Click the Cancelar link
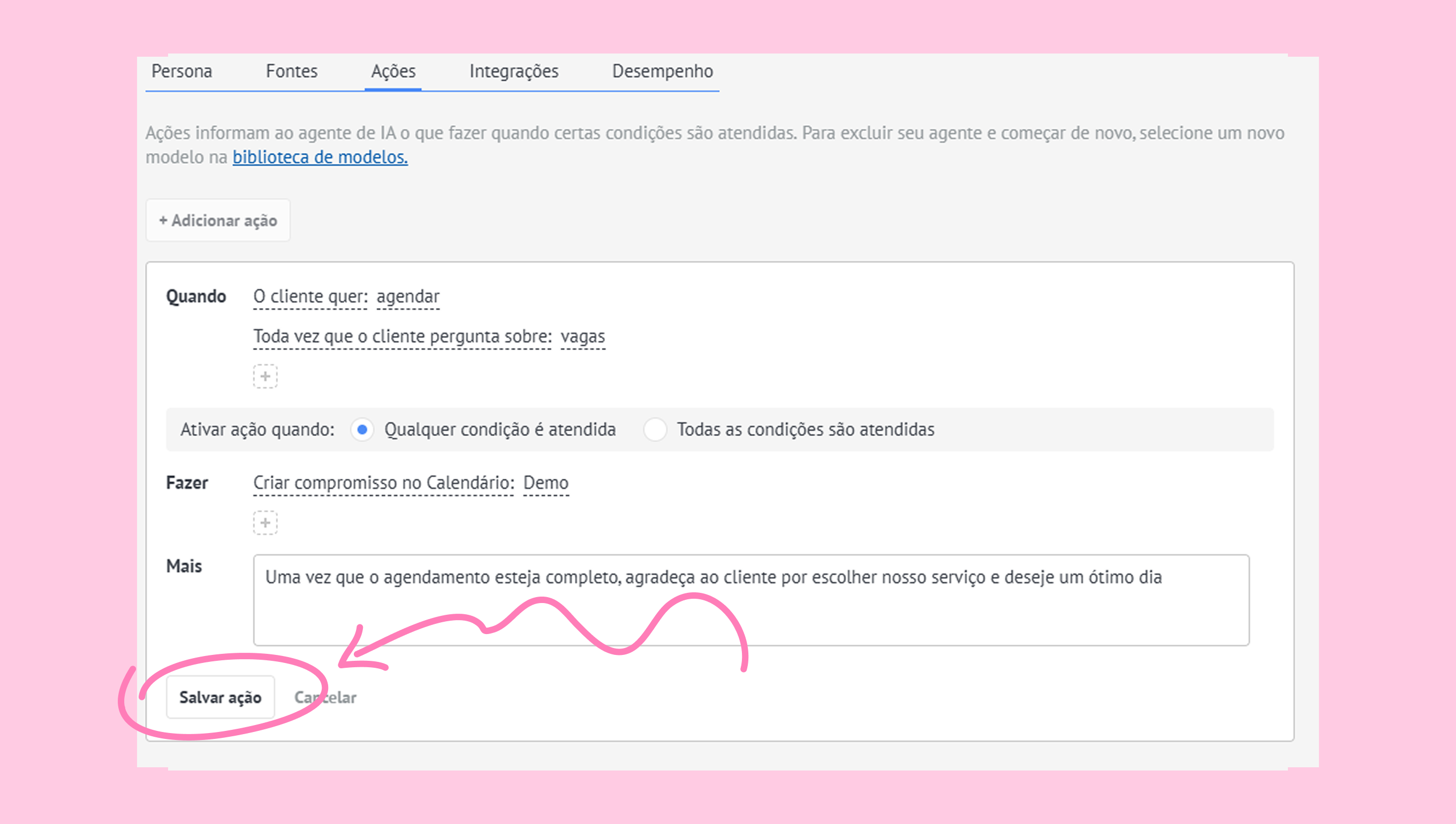This screenshot has width=1456, height=824. [x=326, y=697]
